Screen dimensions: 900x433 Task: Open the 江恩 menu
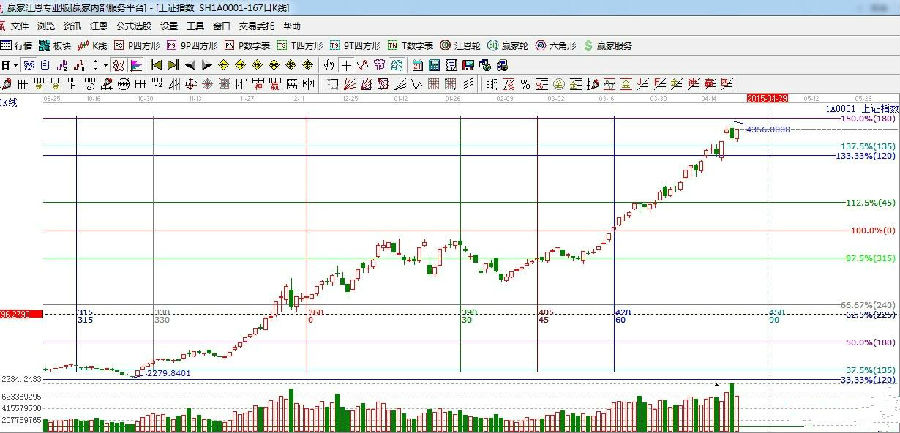click(x=97, y=25)
